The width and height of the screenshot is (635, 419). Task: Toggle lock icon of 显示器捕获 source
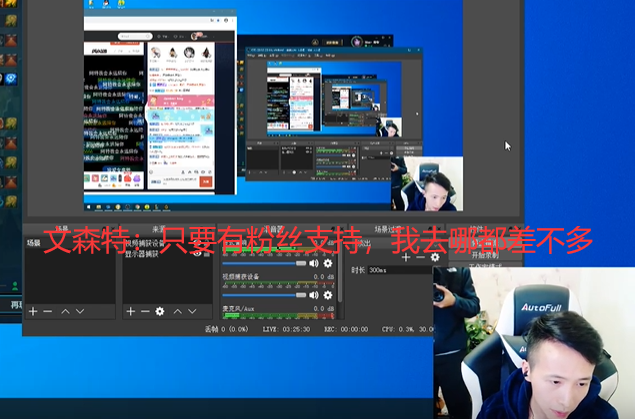[207, 254]
